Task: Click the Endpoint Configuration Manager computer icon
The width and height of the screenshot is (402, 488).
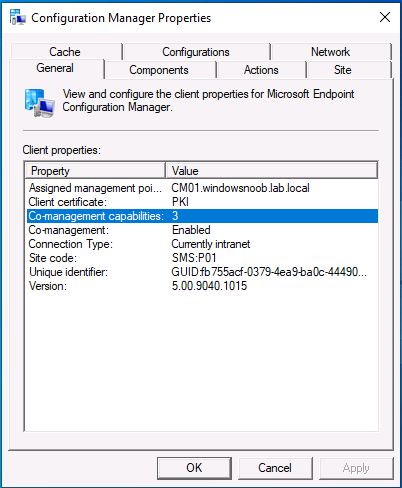Action: click(39, 103)
